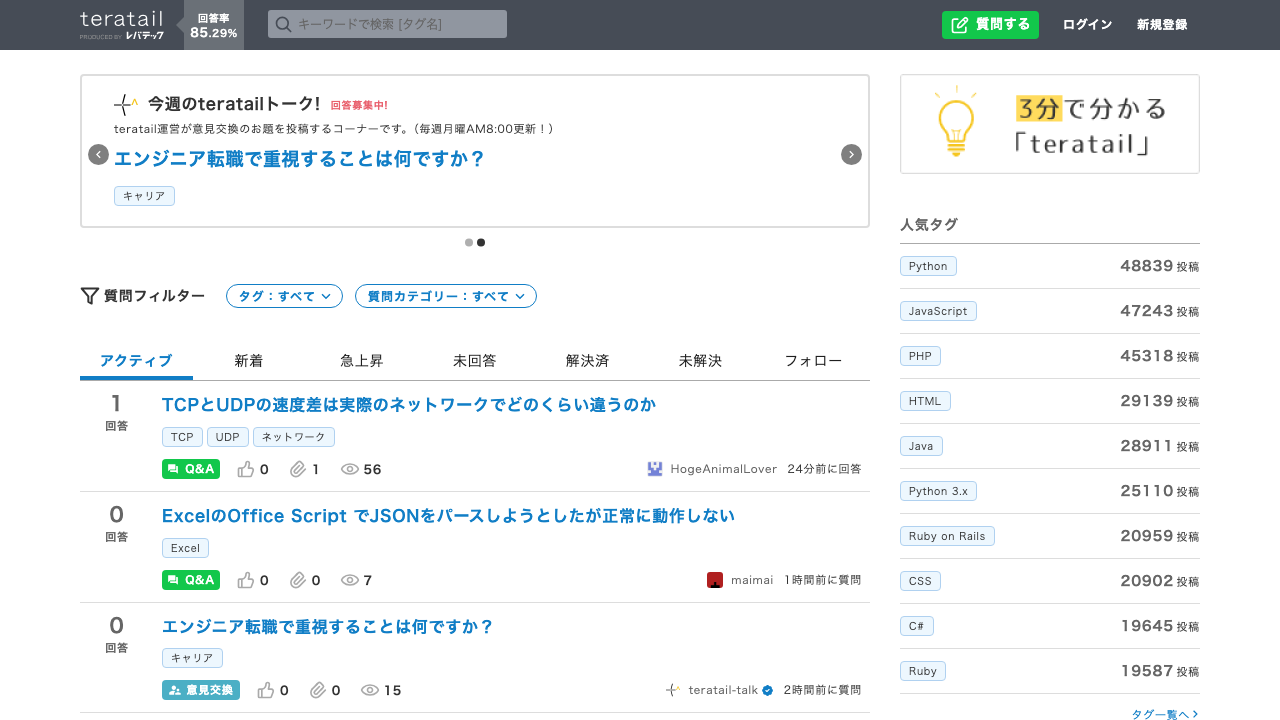
Task: Open the タグ一覧へ link
Action: pos(1163,713)
